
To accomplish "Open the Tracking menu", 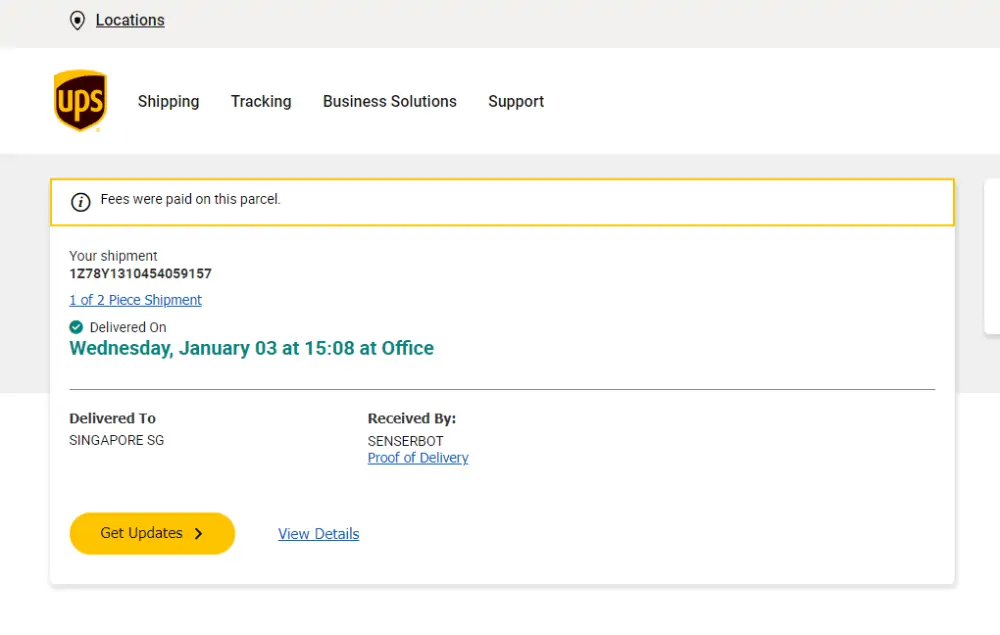I will [261, 101].
